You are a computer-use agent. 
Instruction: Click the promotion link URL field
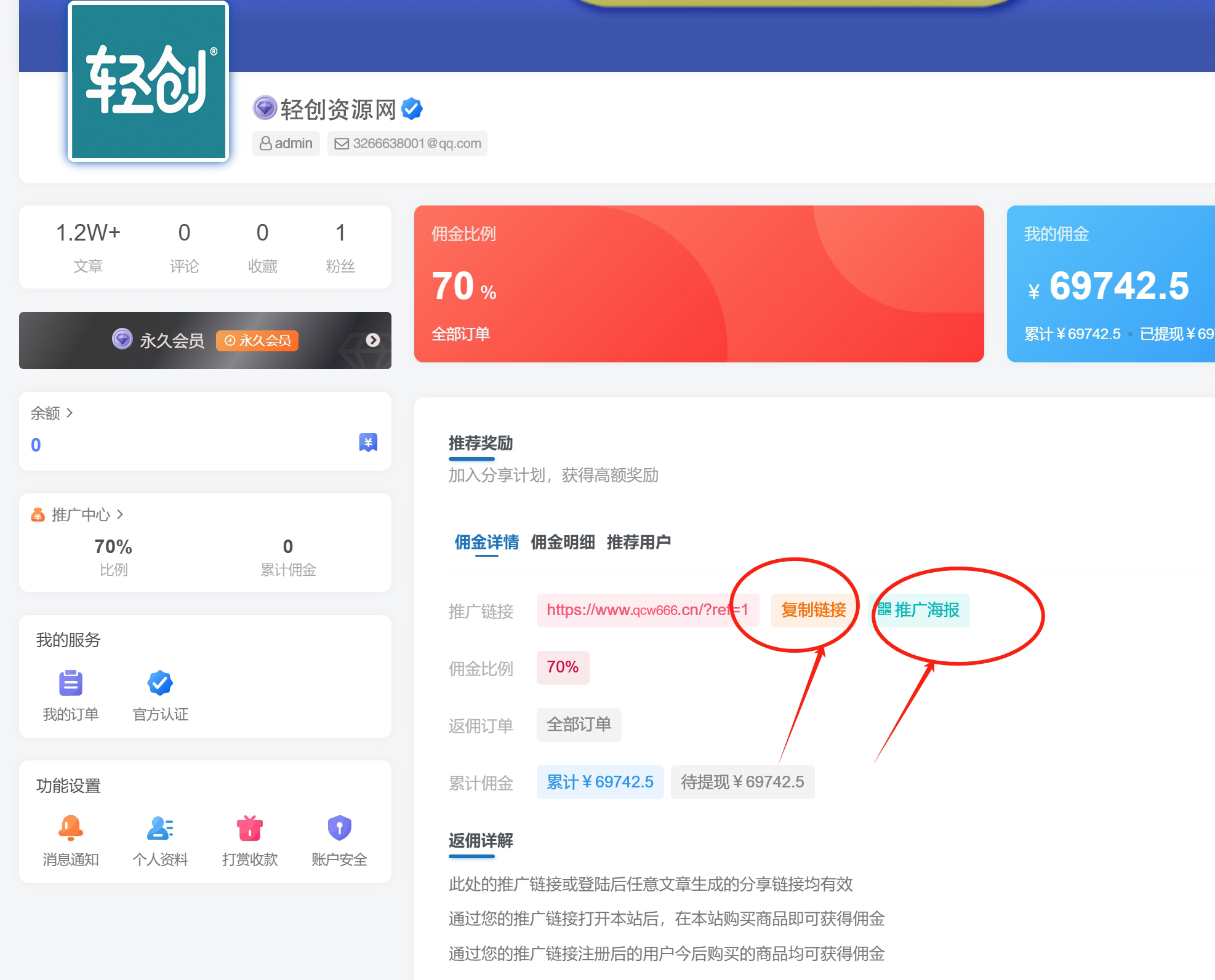pos(647,610)
